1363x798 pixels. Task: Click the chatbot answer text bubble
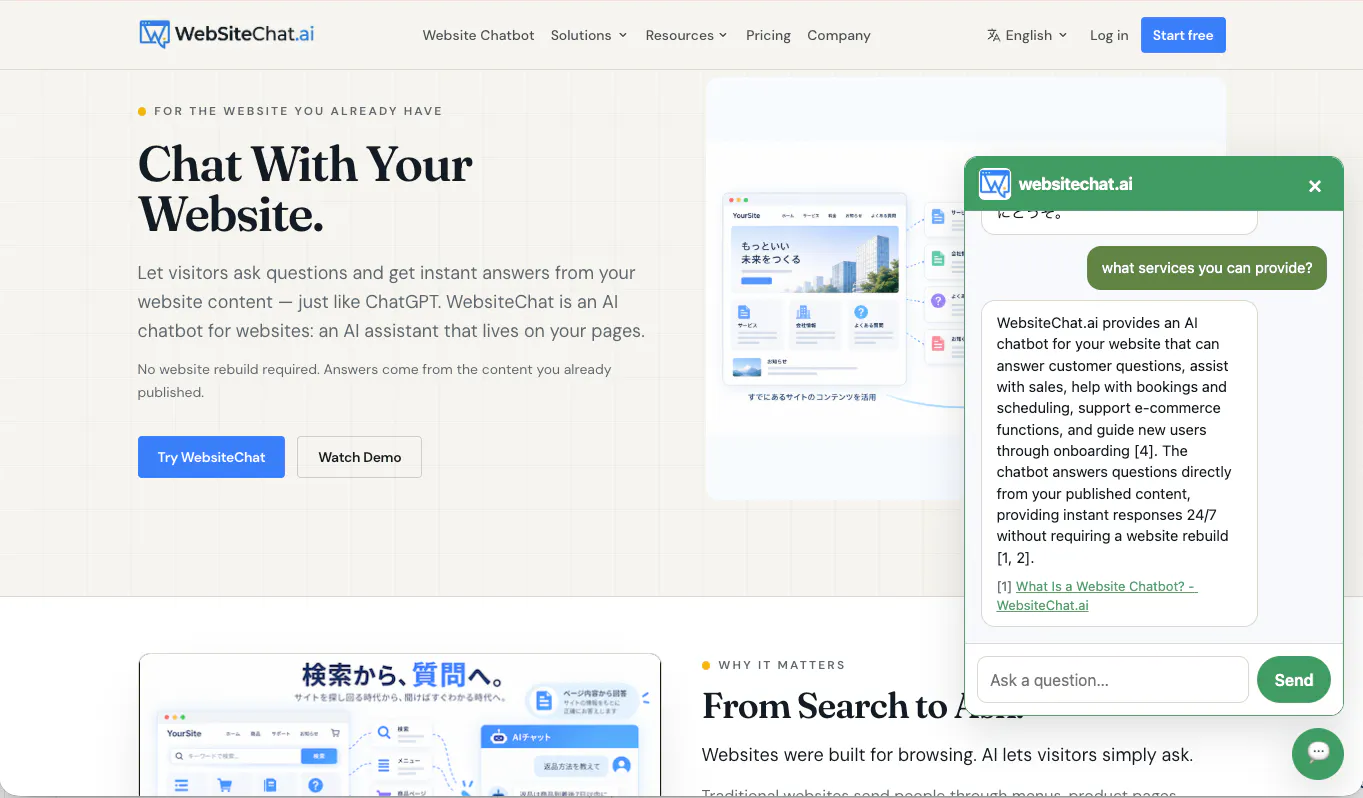(1119, 463)
